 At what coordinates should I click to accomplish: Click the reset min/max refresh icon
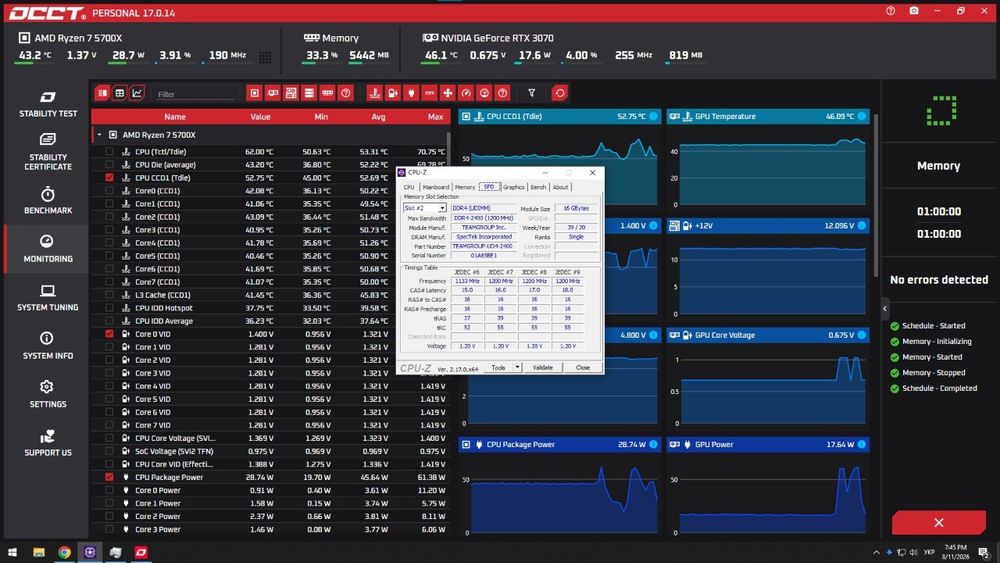pos(560,93)
